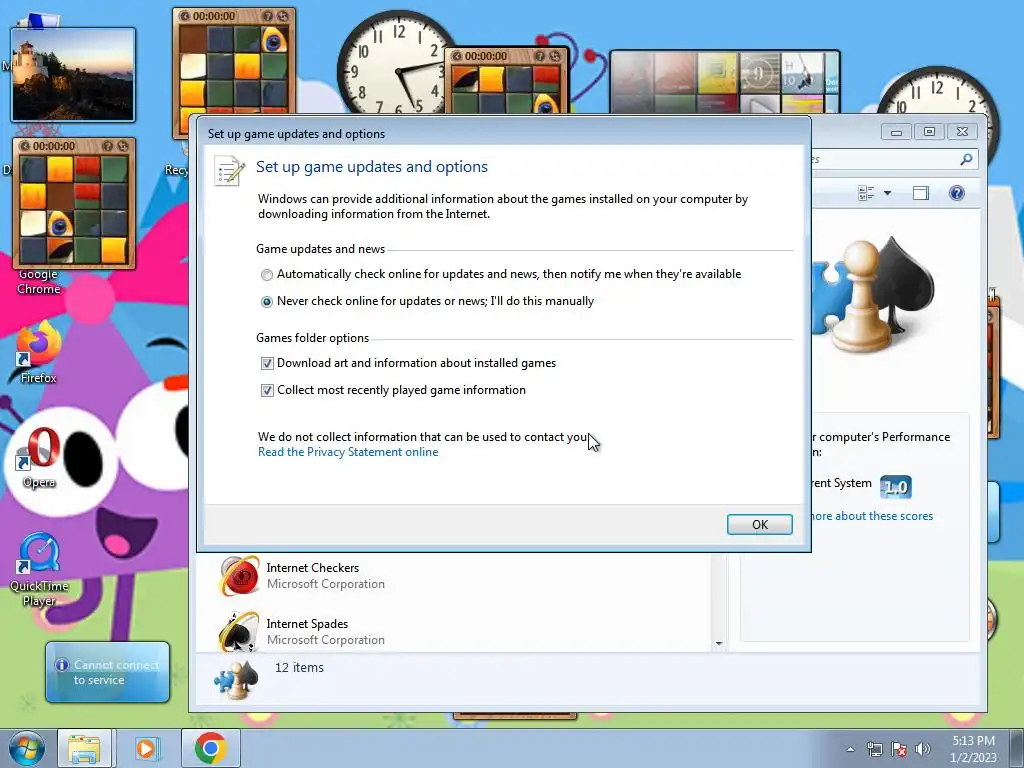
Task: Open Opera desktop shortcut
Action: (39, 457)
